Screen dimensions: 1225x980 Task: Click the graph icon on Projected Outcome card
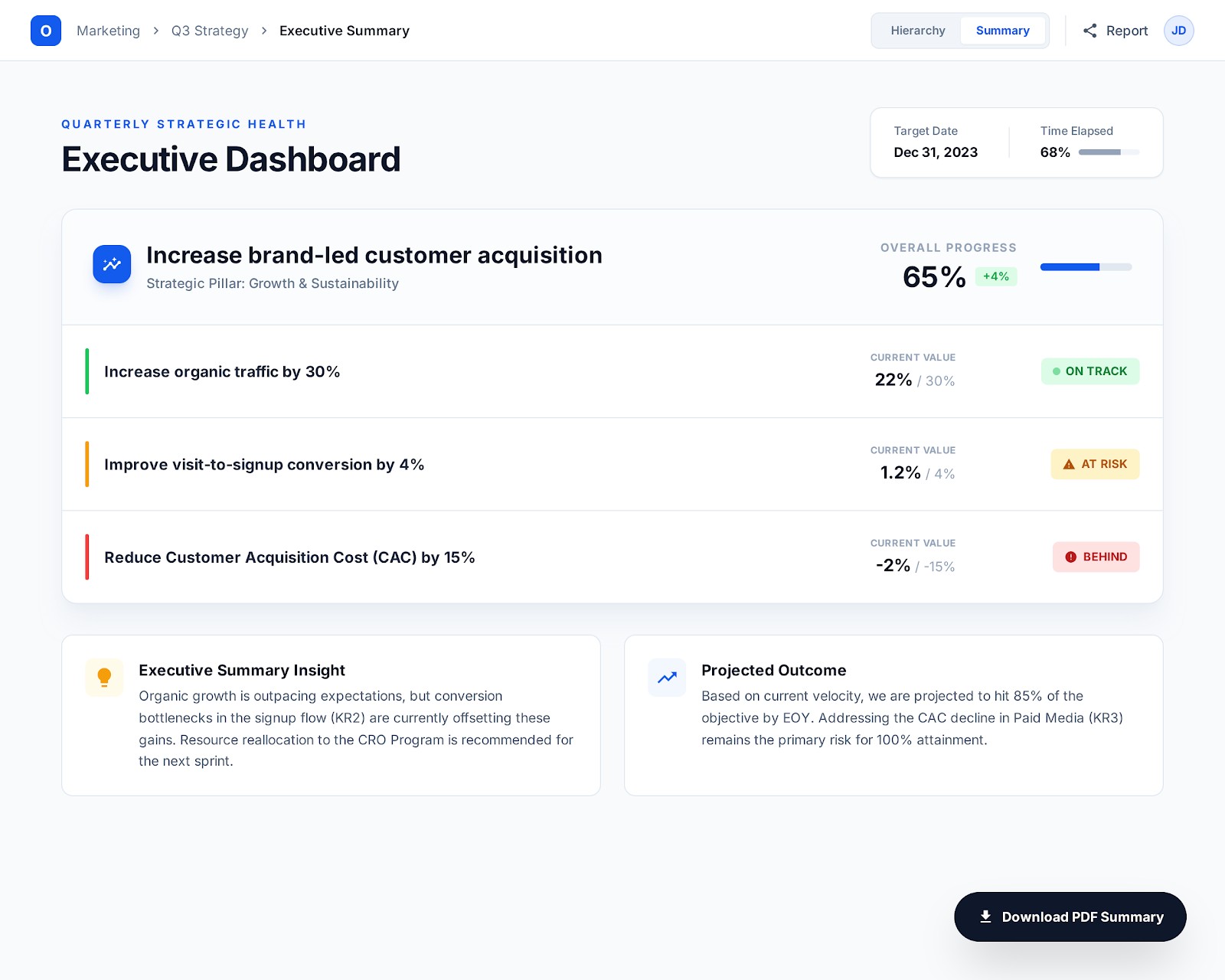click(x=666, y=677)
